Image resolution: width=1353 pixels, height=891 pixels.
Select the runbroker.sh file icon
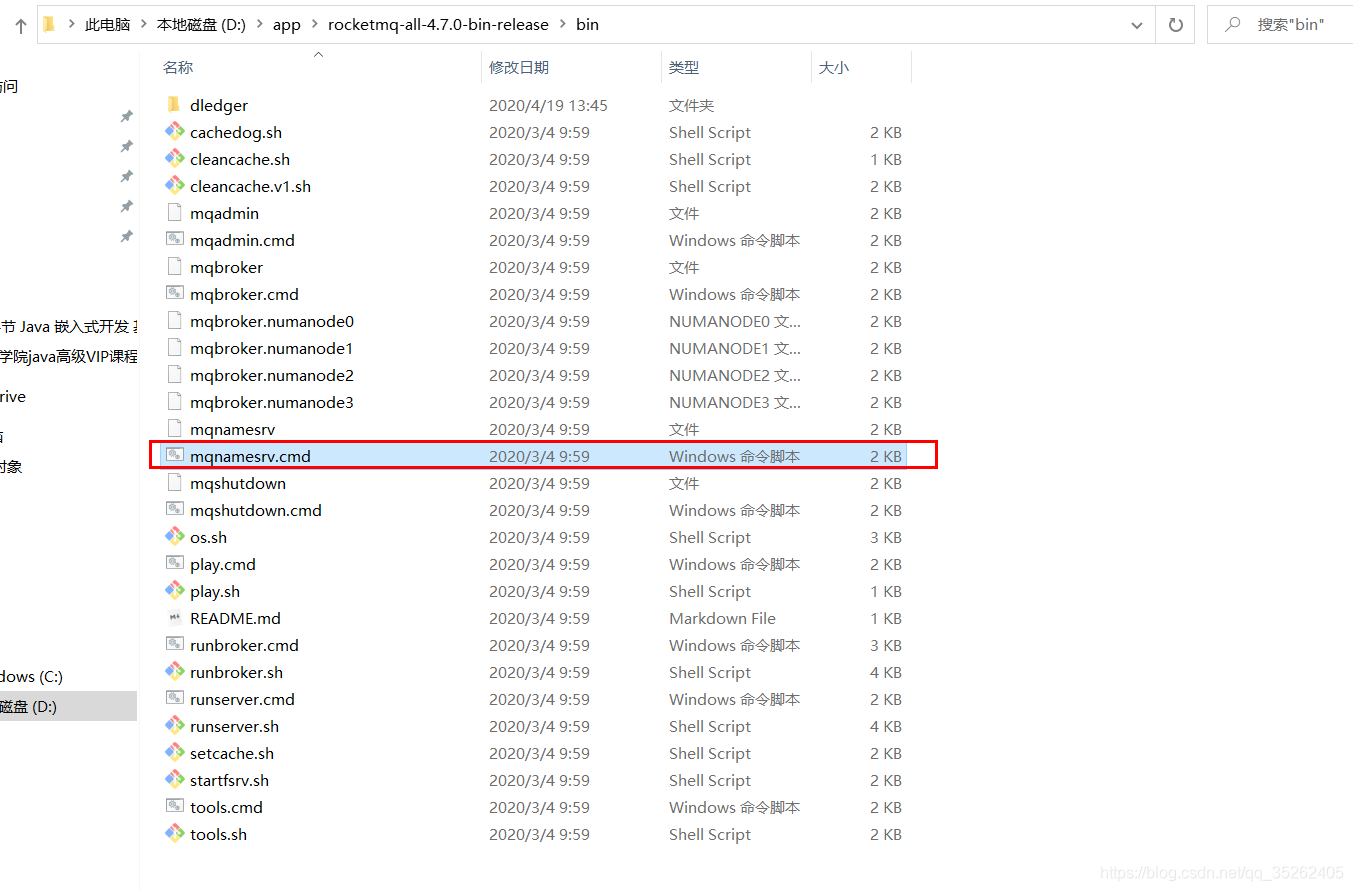click(x=174, y=672)
